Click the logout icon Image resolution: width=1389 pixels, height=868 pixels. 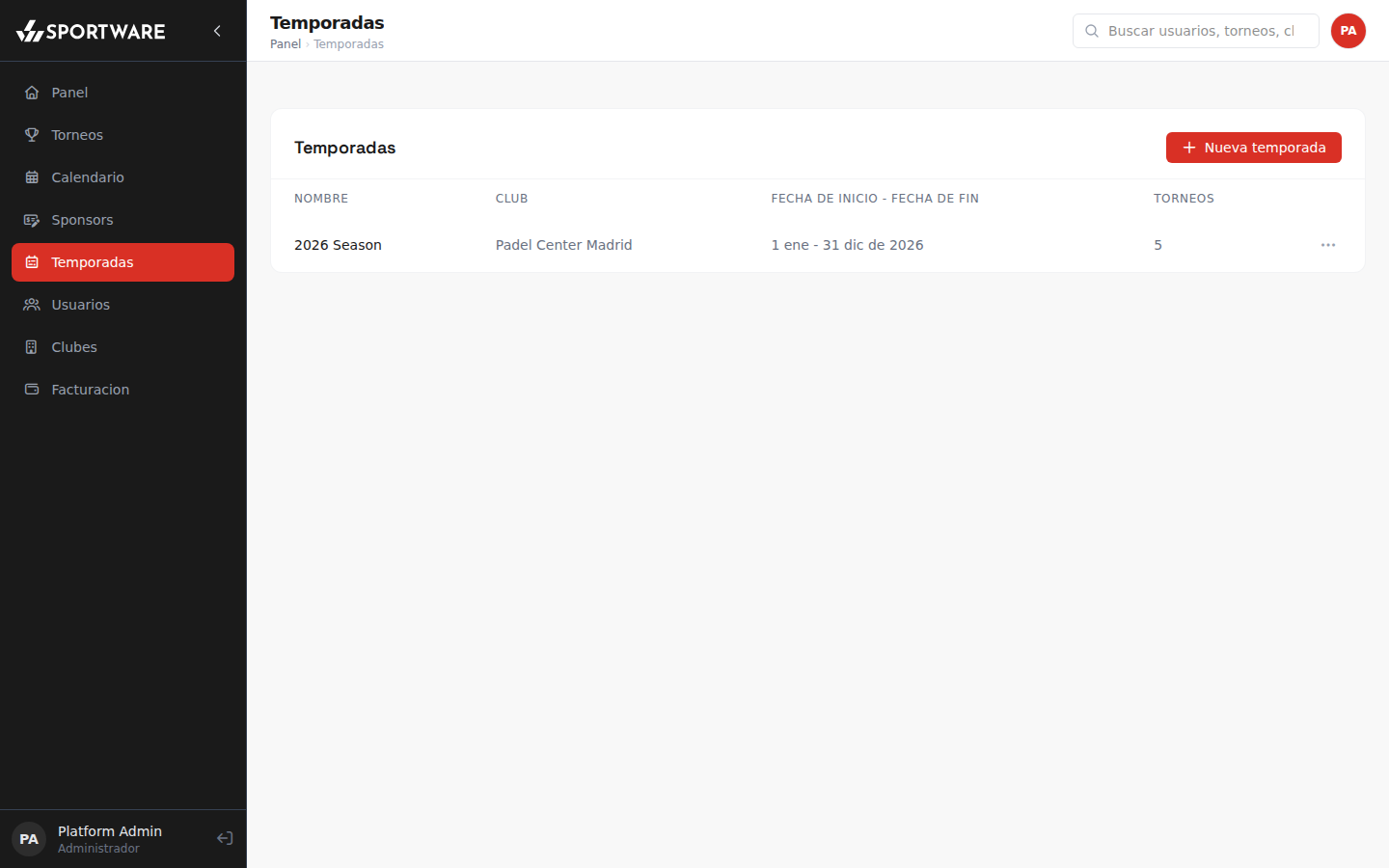pyautogui.click(x=225, y=839)
